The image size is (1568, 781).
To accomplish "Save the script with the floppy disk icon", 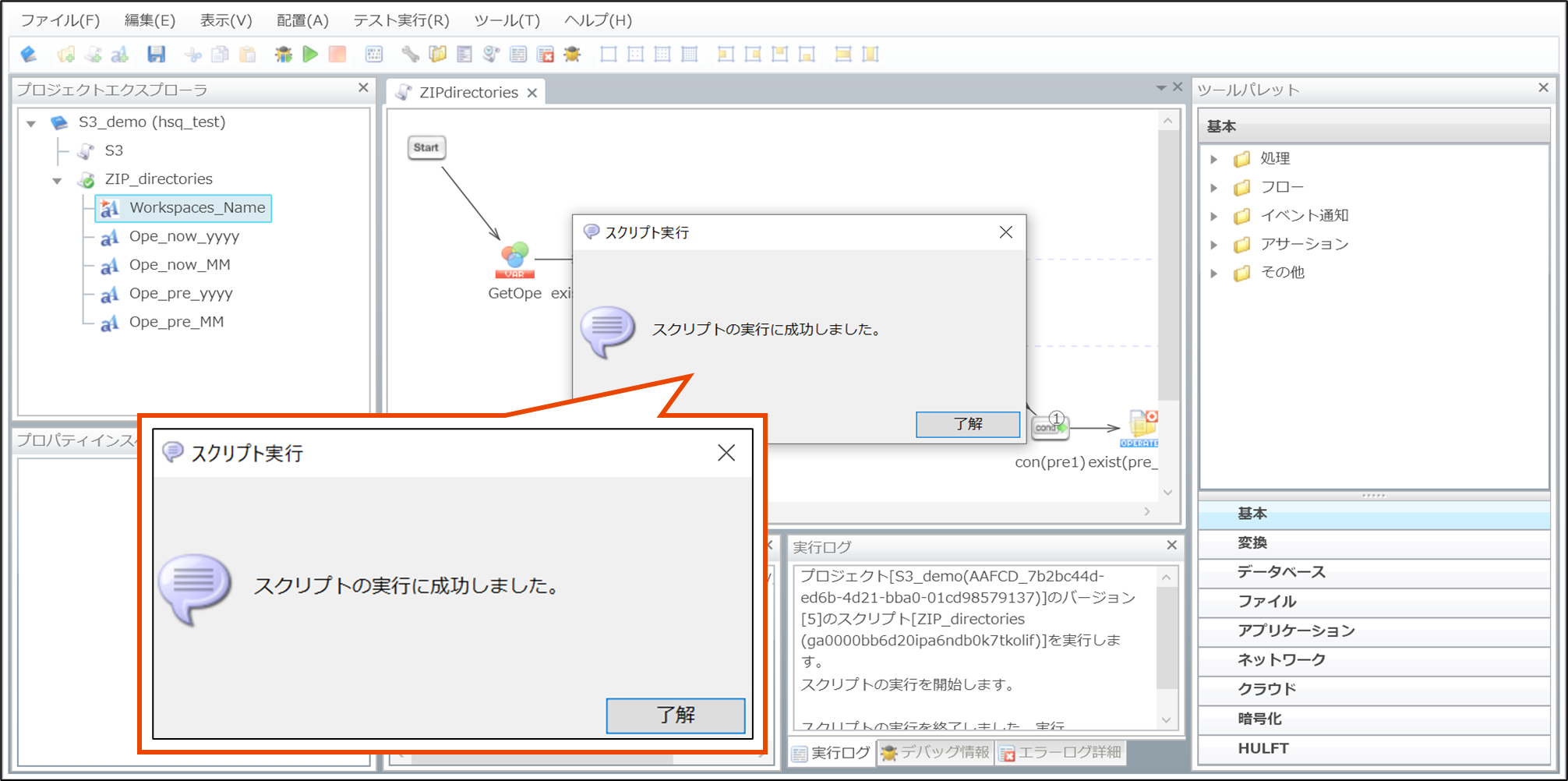I will (x=156, y=54).
